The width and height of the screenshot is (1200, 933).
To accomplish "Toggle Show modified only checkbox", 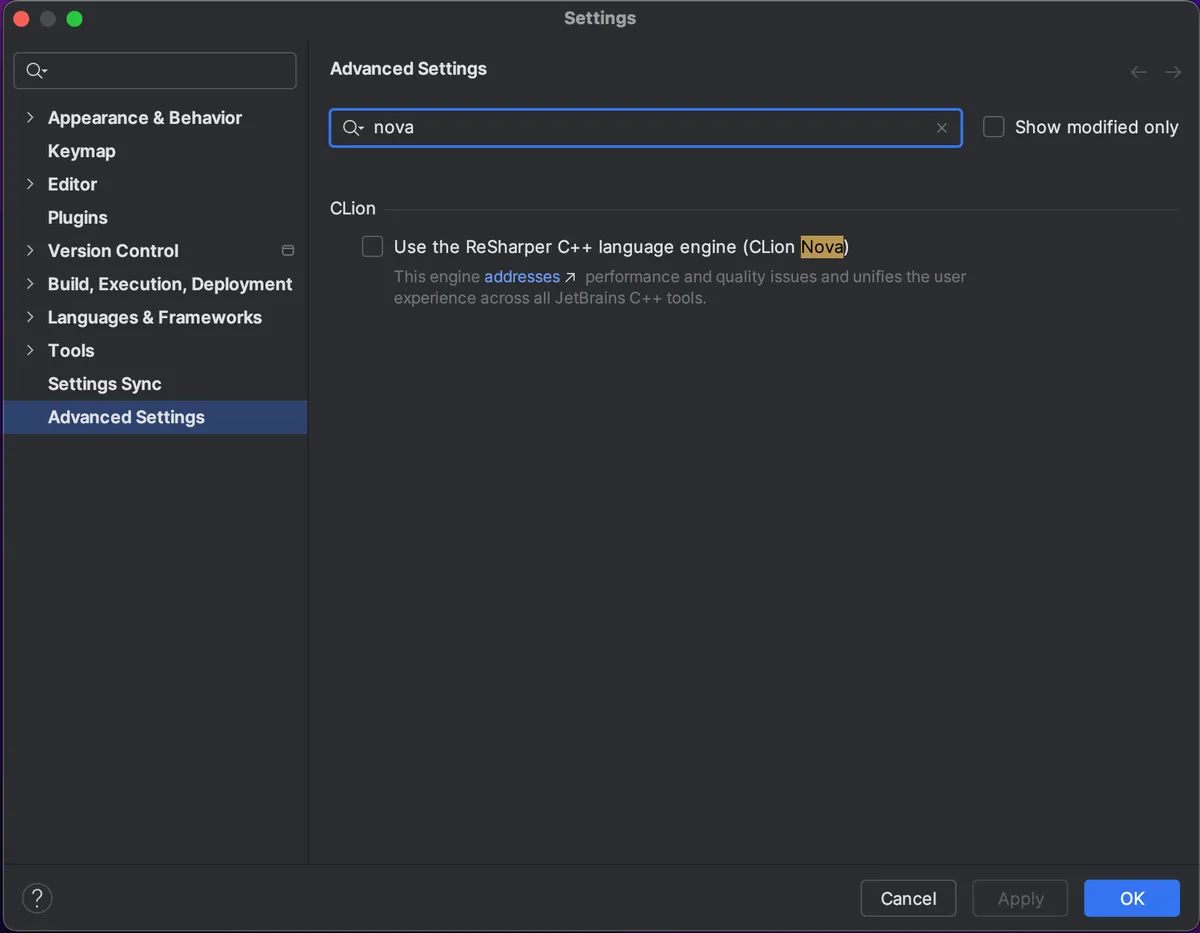I will 993,127.
